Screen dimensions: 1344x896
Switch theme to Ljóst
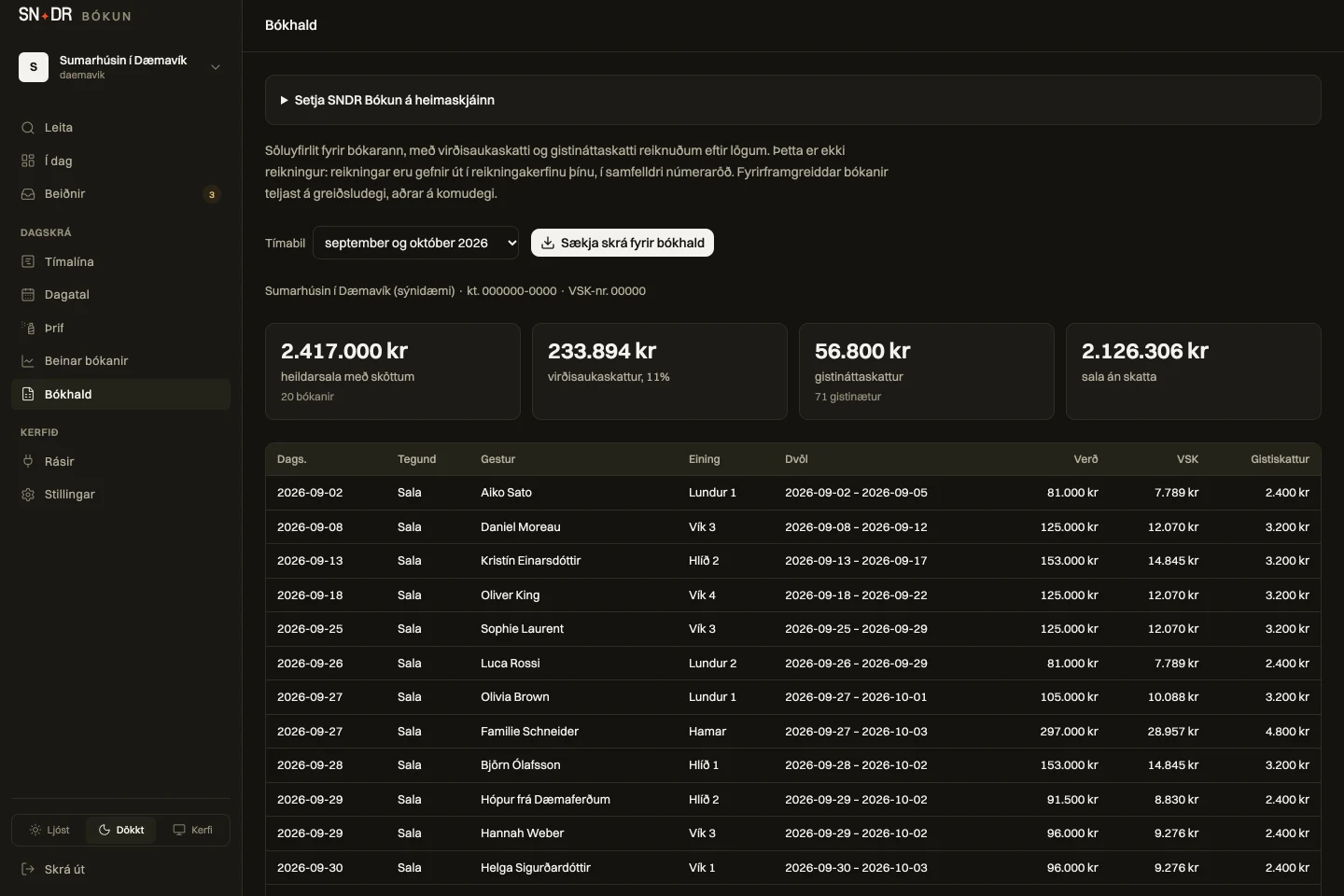[49, 830]
